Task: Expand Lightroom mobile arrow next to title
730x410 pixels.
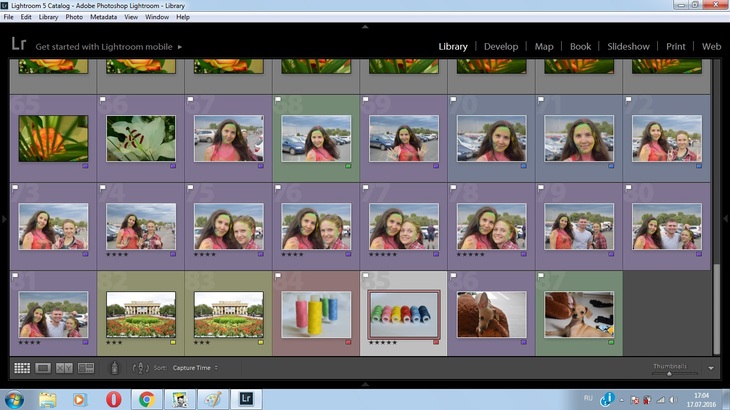Action: (180, 47)
